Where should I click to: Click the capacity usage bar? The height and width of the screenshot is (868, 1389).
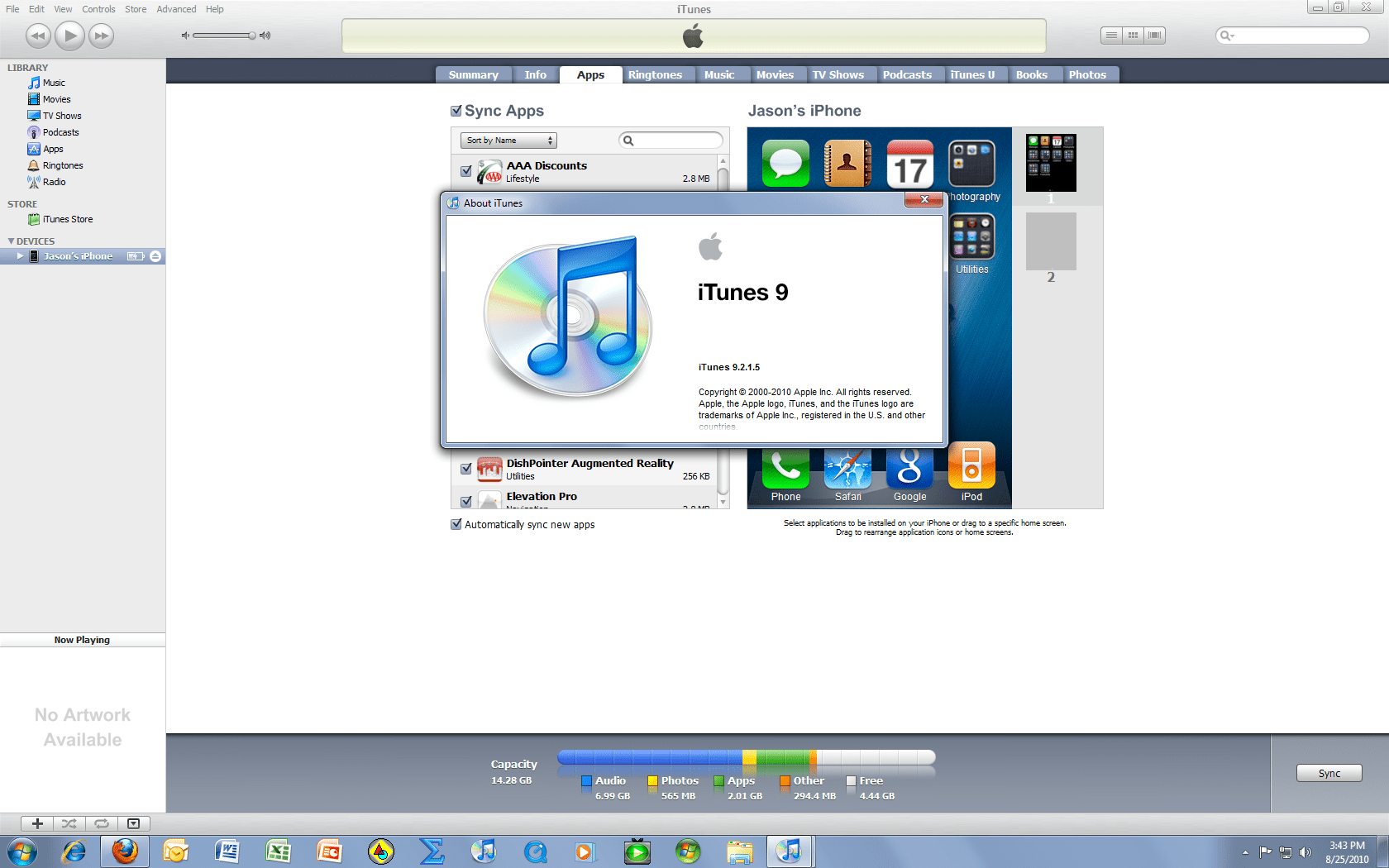(746, 757)
